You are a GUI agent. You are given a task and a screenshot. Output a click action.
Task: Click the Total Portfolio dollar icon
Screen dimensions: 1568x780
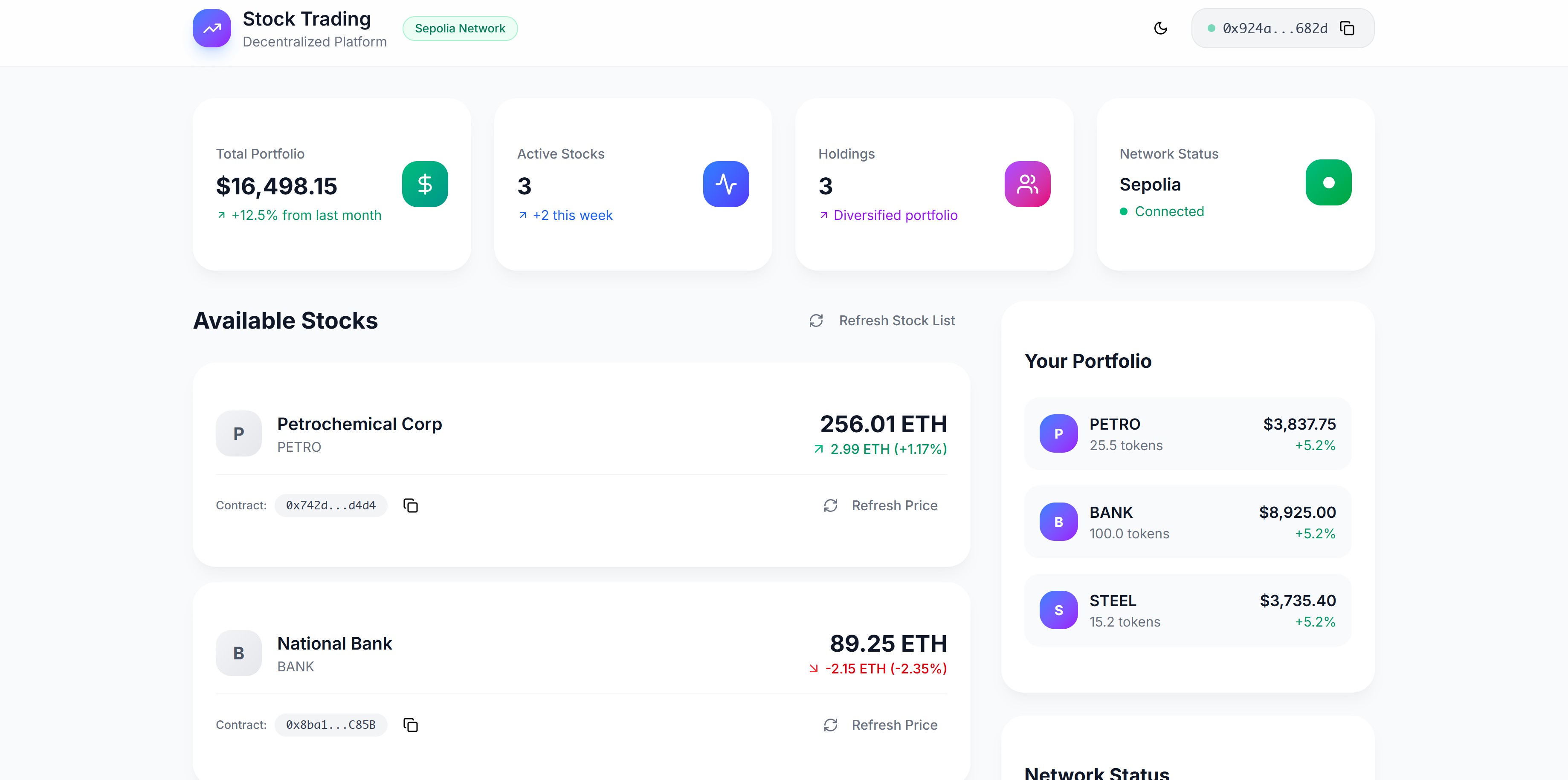(x=425, y=184)
